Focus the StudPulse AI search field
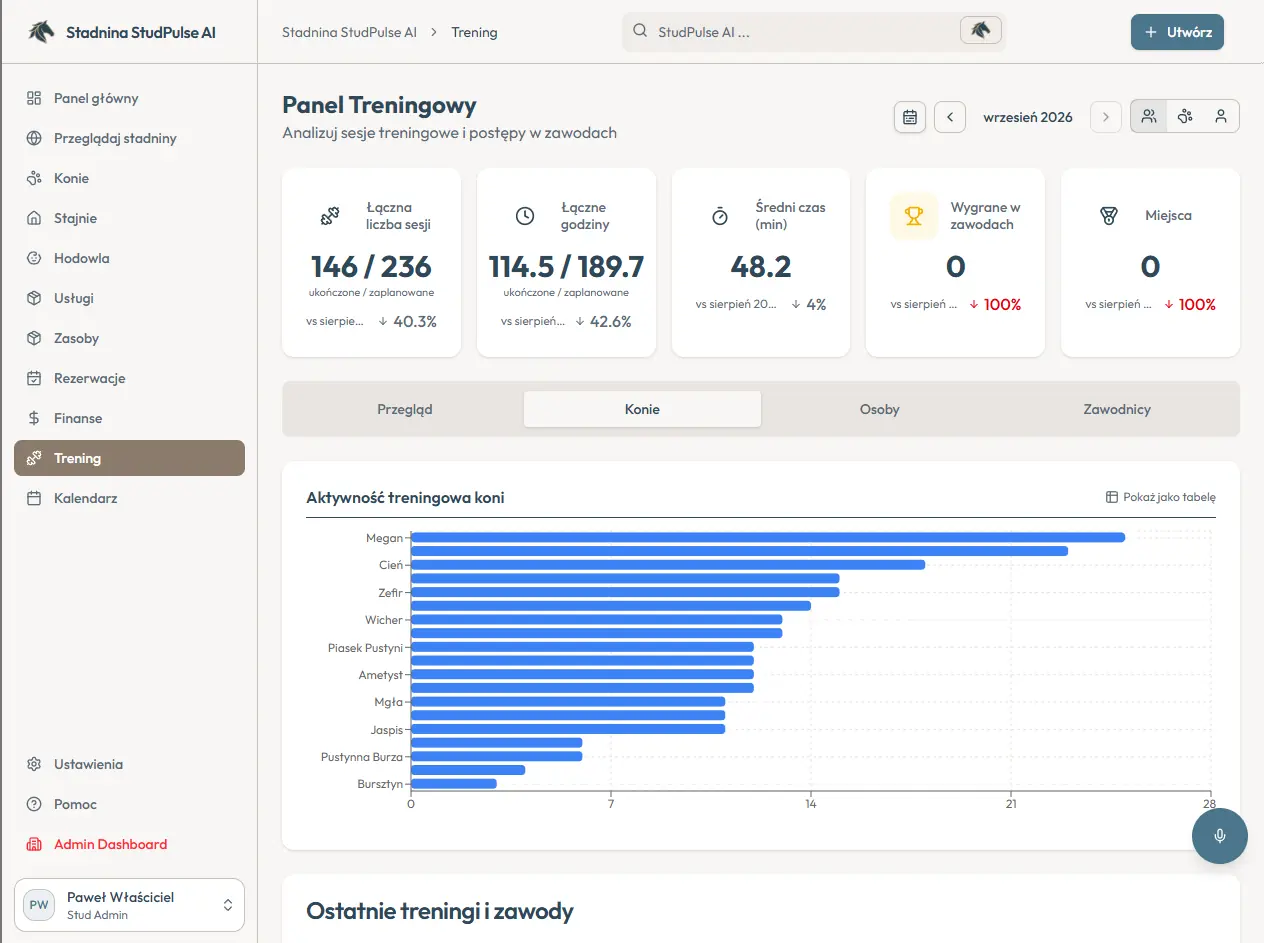 click(x=800, y=31)
